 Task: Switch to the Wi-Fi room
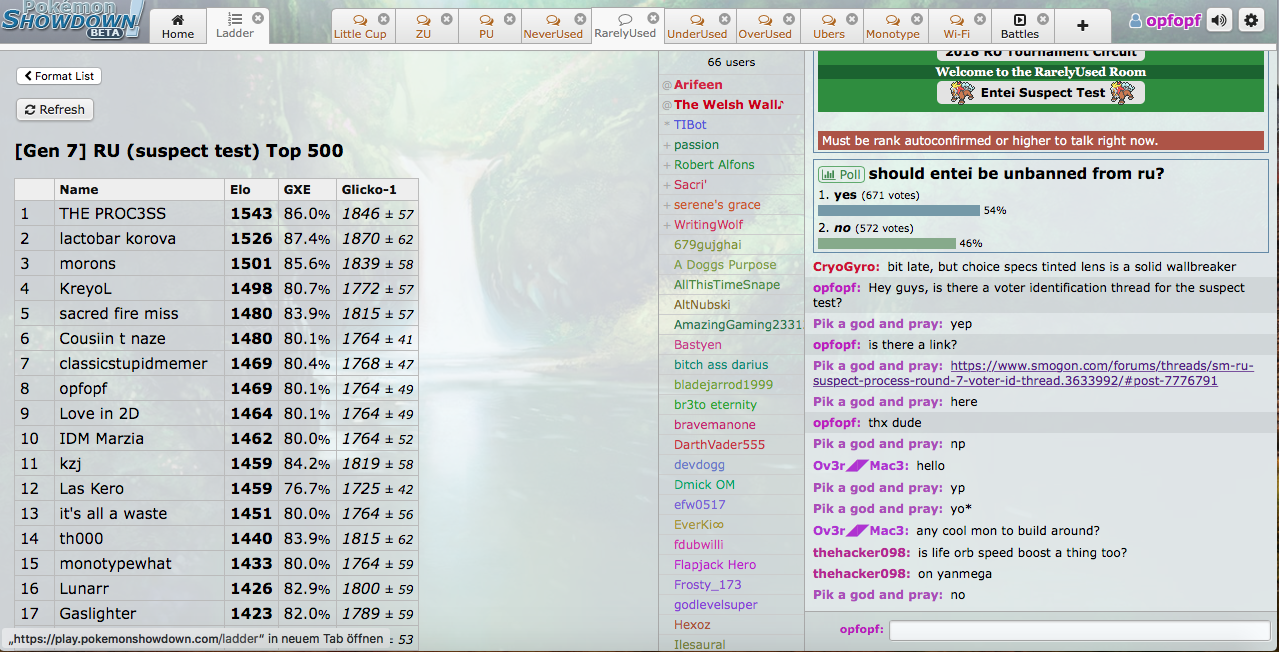tap(957, 26)
